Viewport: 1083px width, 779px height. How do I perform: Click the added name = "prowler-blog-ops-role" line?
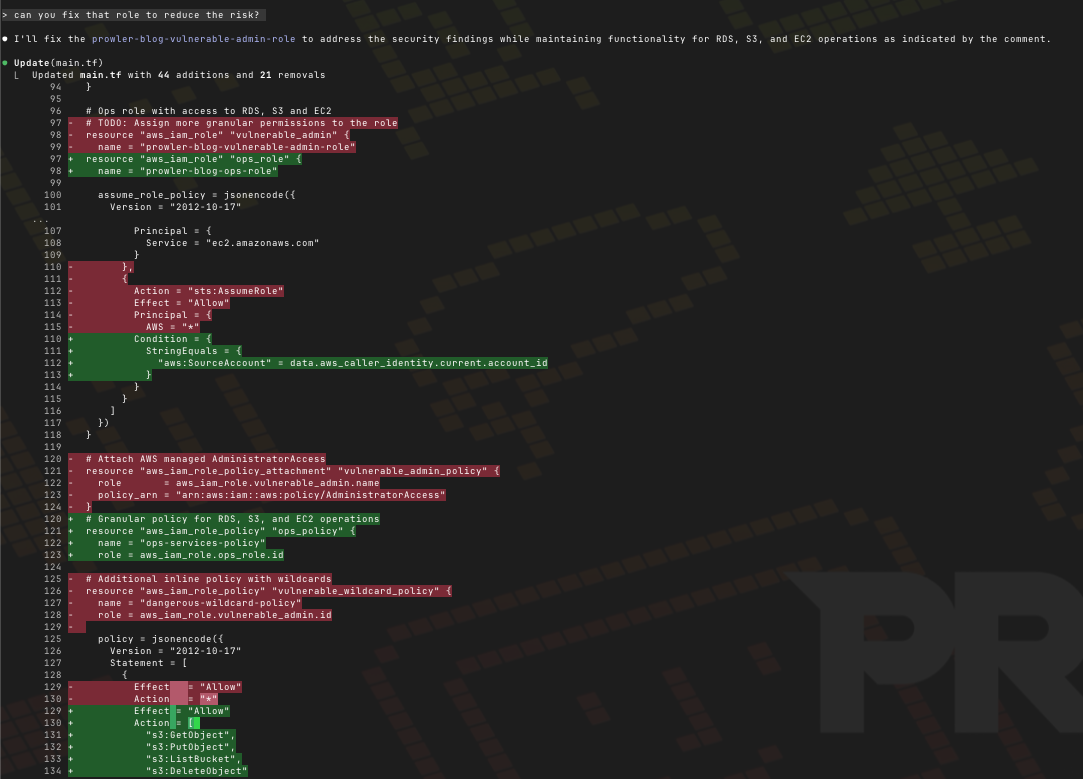pos(187,171)
